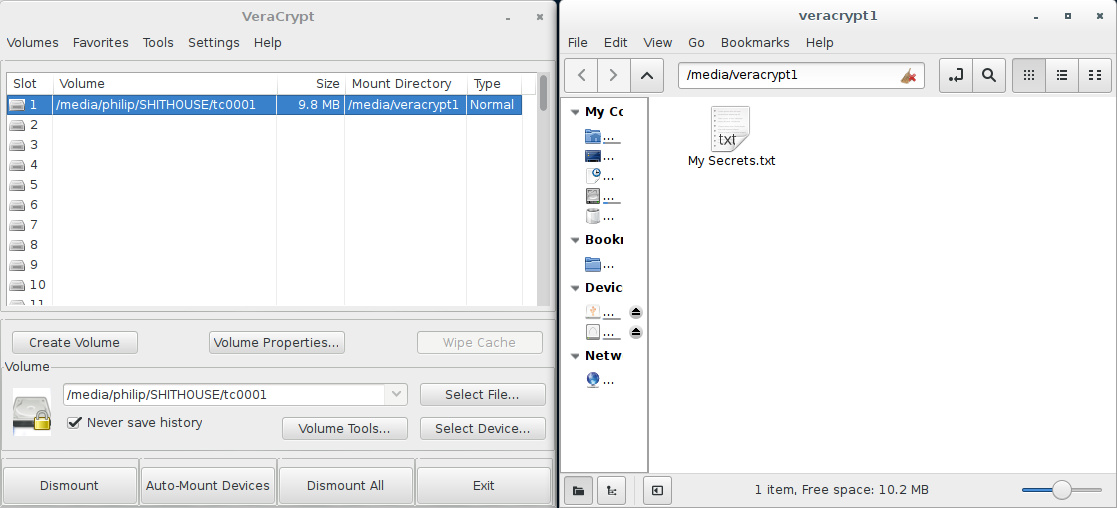The height and width of the screenshot is (508, 1117).
Task: Open file search with magnifier icon
Action: click(989, 75)
